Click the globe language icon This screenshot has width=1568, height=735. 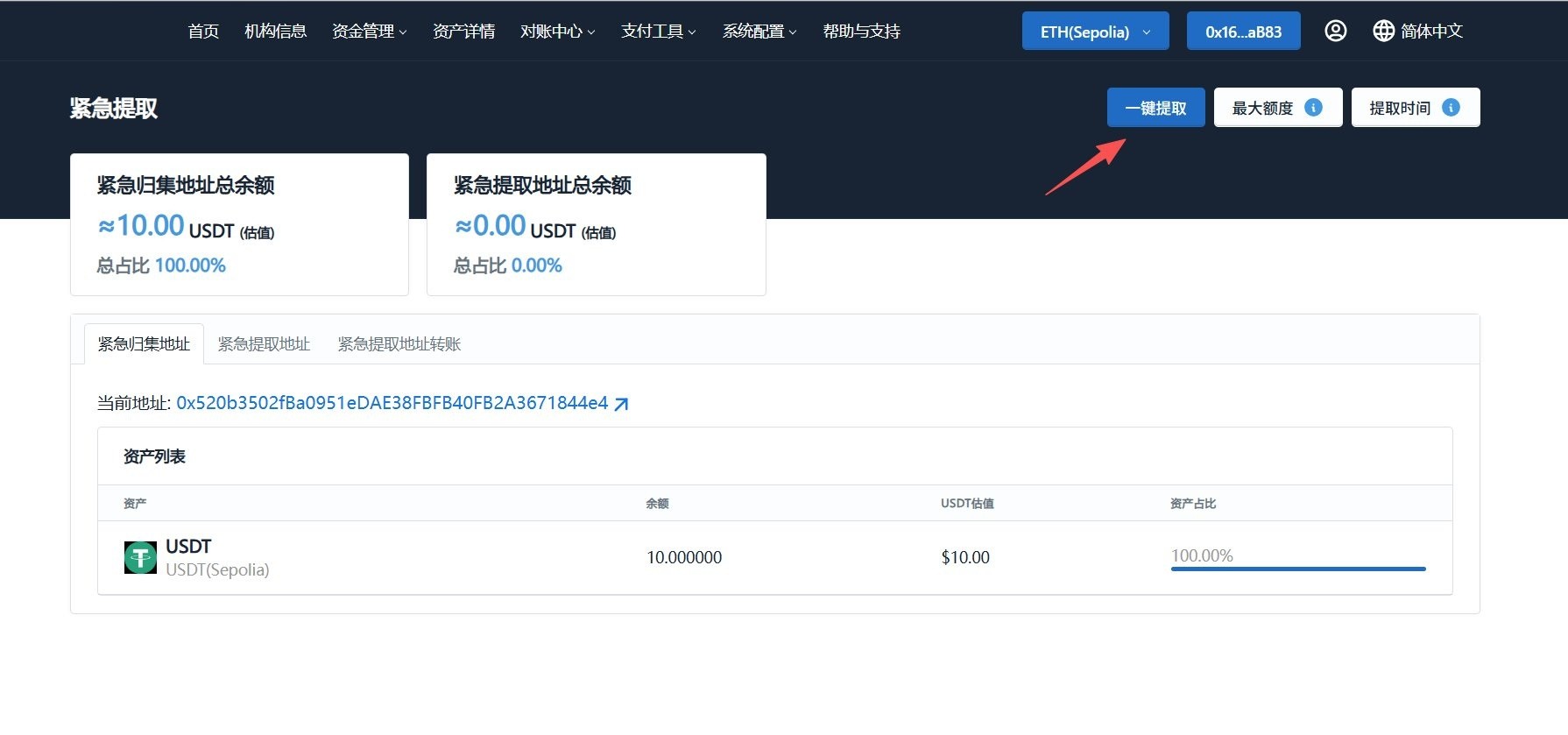tap(1383, 32)
